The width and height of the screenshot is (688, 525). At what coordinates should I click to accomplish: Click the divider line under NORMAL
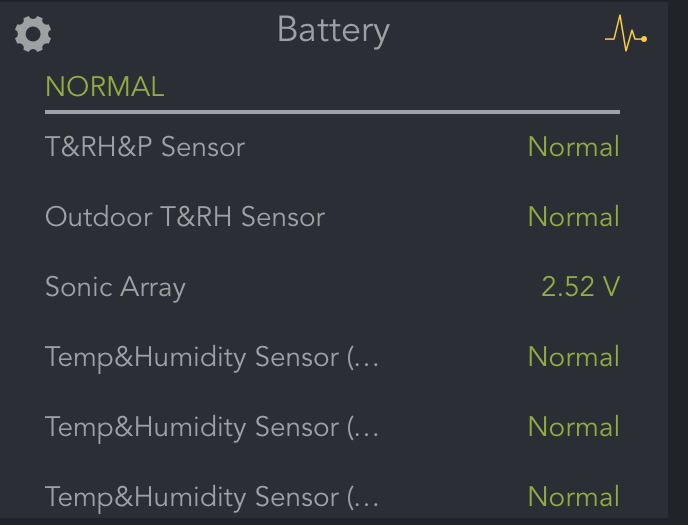332,112
